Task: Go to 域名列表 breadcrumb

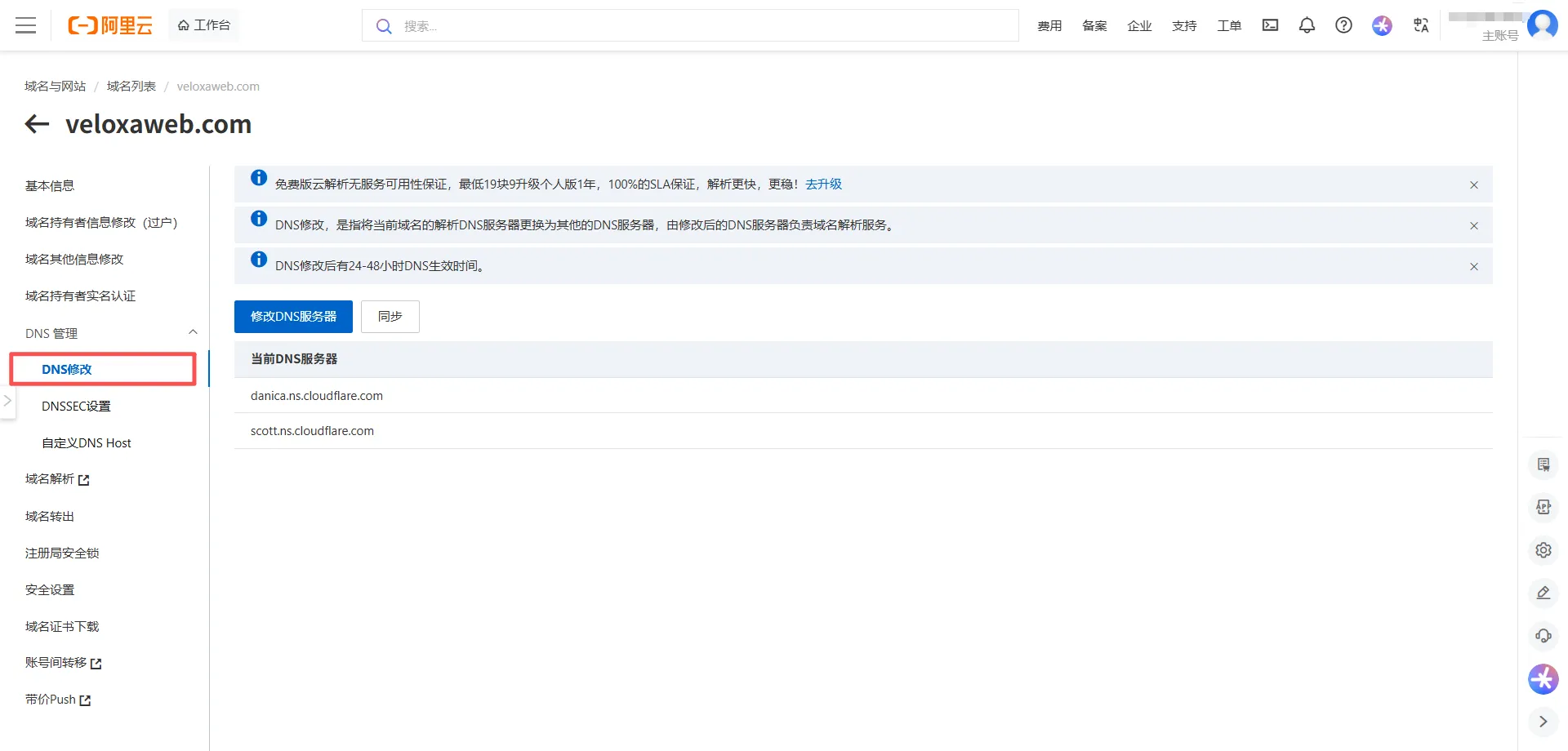Action: click(131, 87)
